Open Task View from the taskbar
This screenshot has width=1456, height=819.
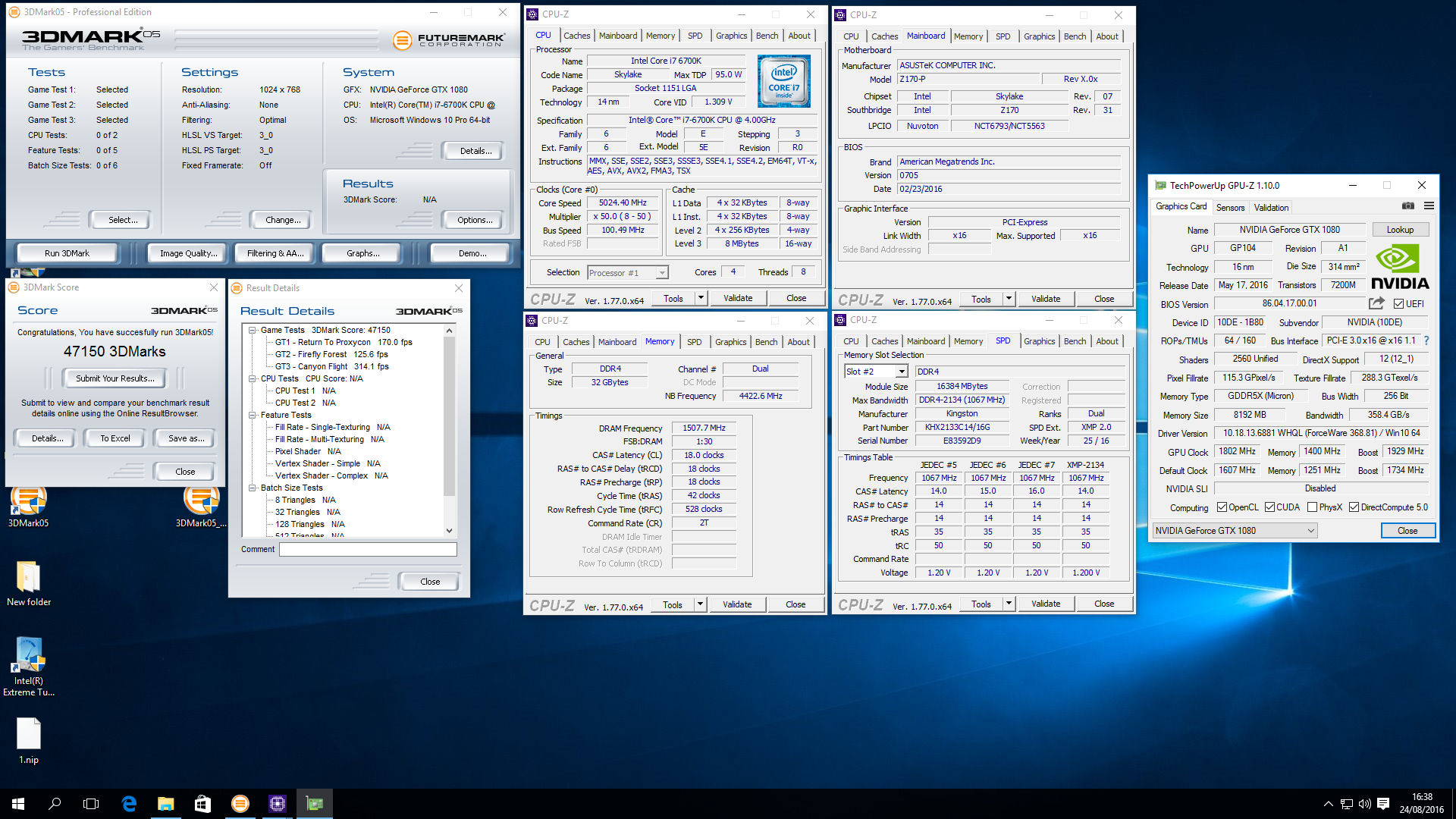(x=91, y=804)
